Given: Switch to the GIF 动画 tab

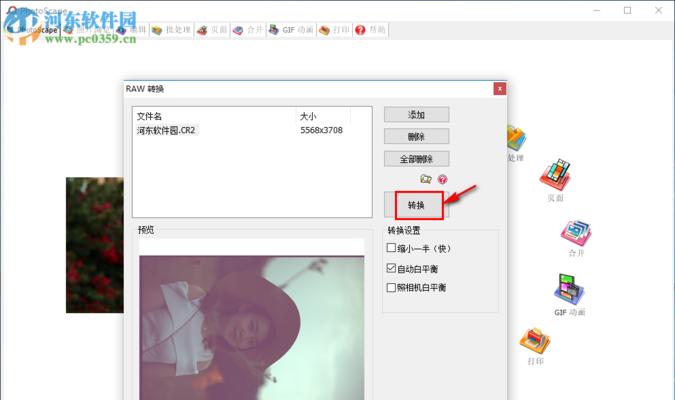Looking at the screenshot, I should (x=291, y=30).
